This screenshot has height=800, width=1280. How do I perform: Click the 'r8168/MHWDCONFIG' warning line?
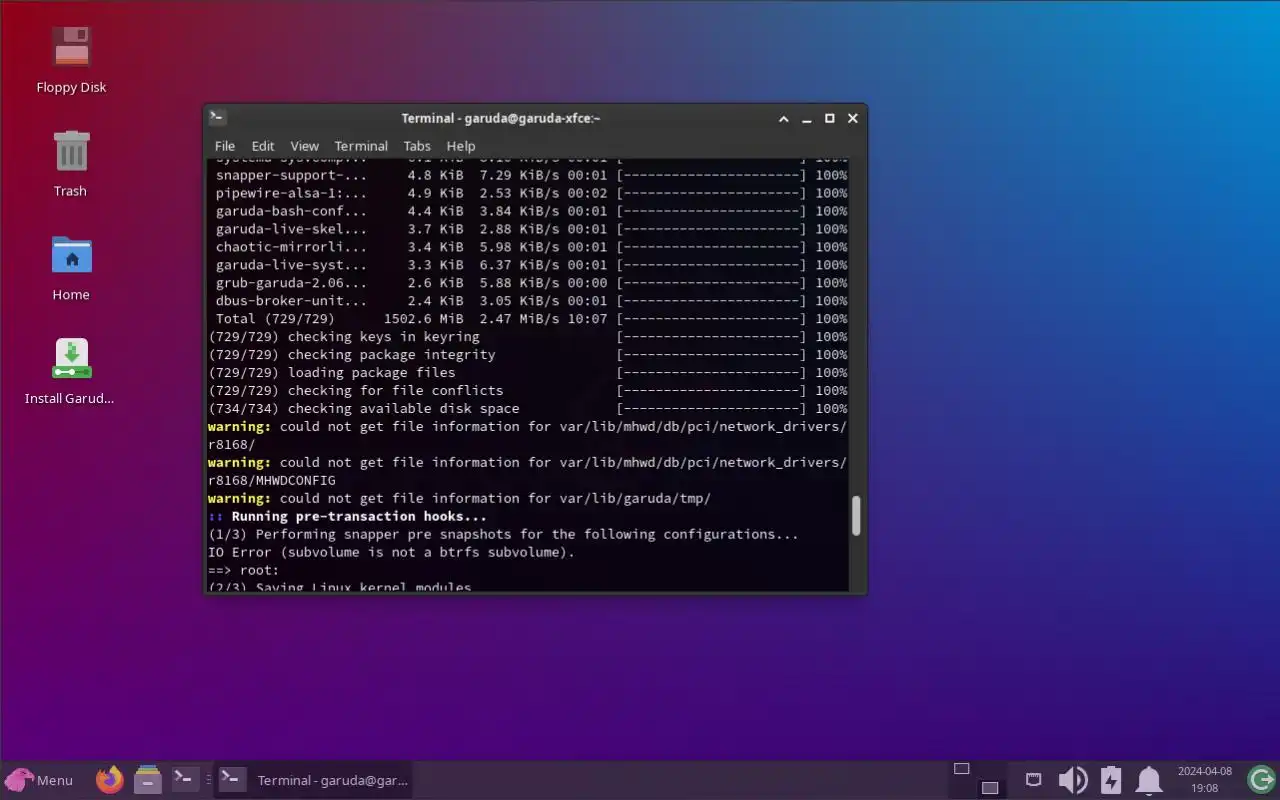[x=271, y=481]
